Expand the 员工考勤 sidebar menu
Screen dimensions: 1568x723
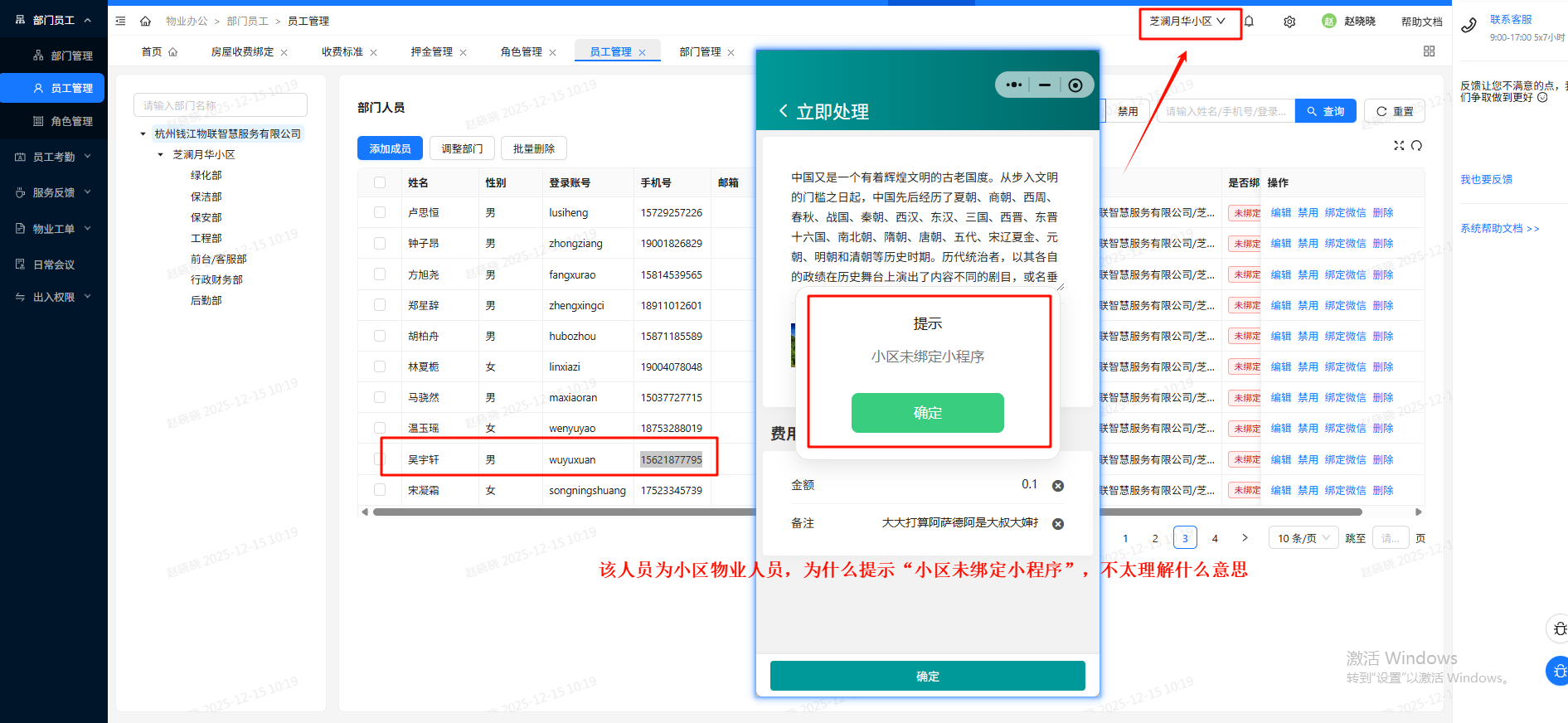point(54,157)
